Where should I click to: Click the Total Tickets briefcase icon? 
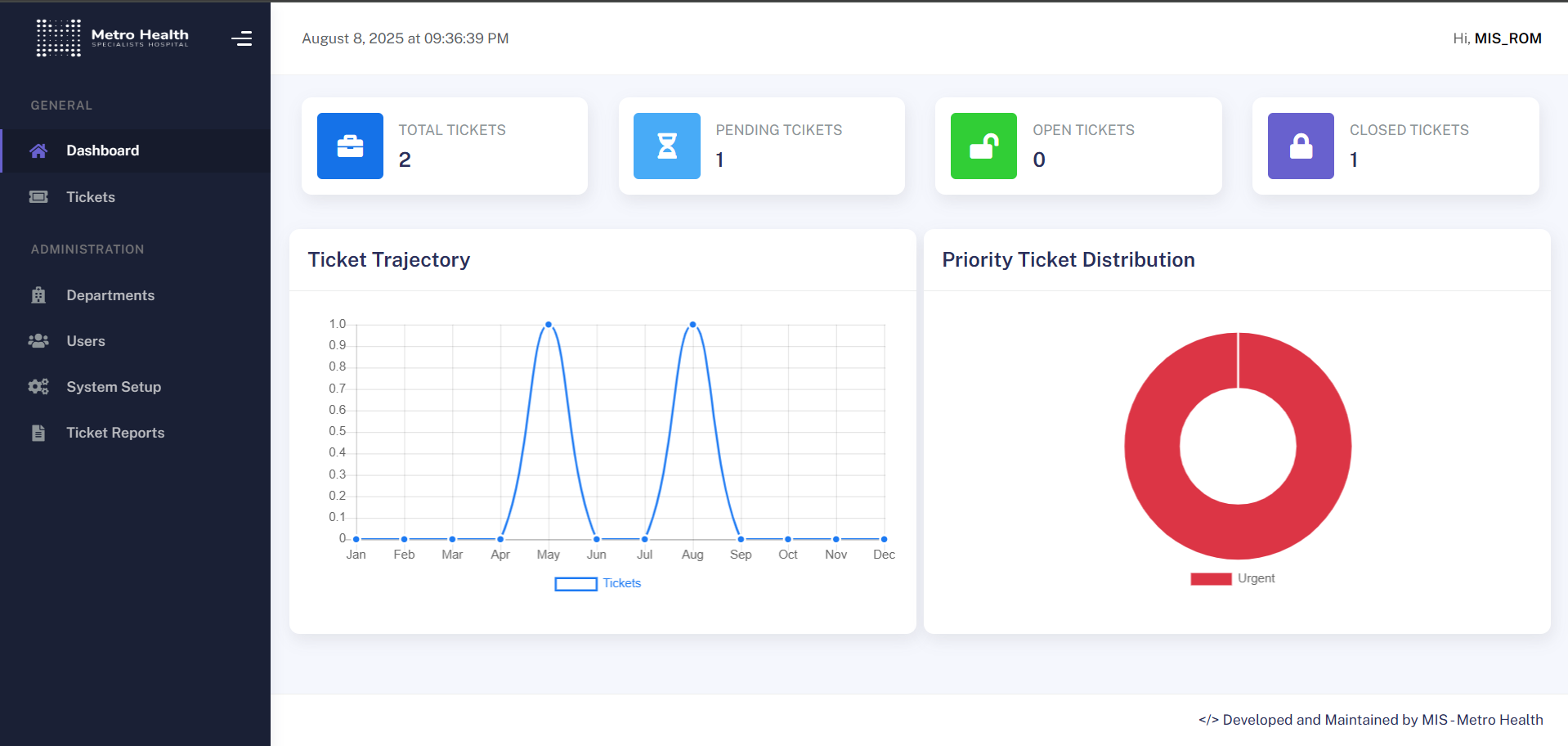click(350, 146)
